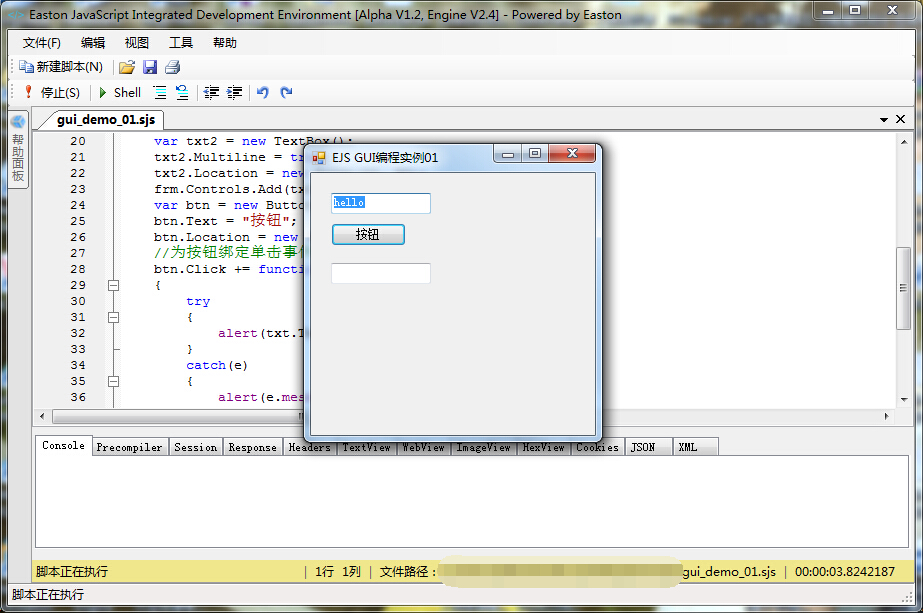
Task: Redo the last edit
Action: pos(286,92)
